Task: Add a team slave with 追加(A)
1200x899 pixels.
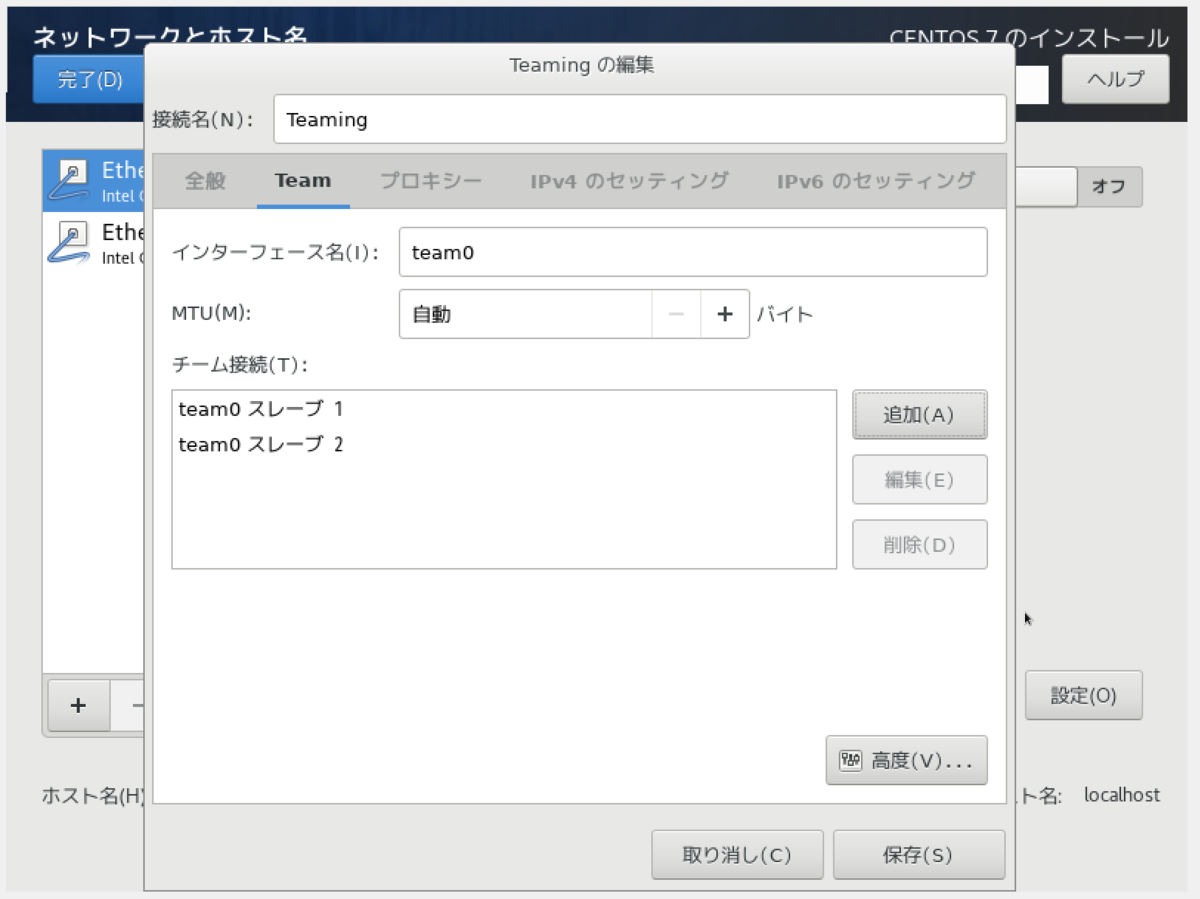Action: (x=919, y=414)
